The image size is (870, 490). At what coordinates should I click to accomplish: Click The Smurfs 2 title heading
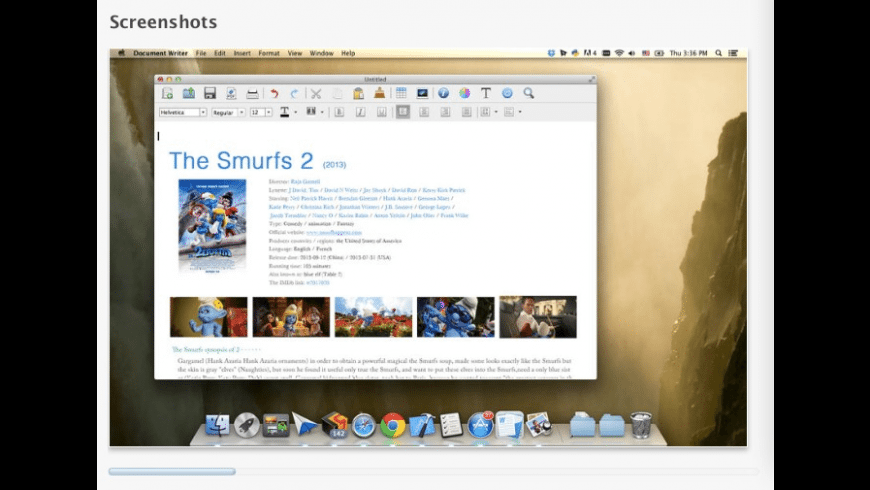pos(241,160)
